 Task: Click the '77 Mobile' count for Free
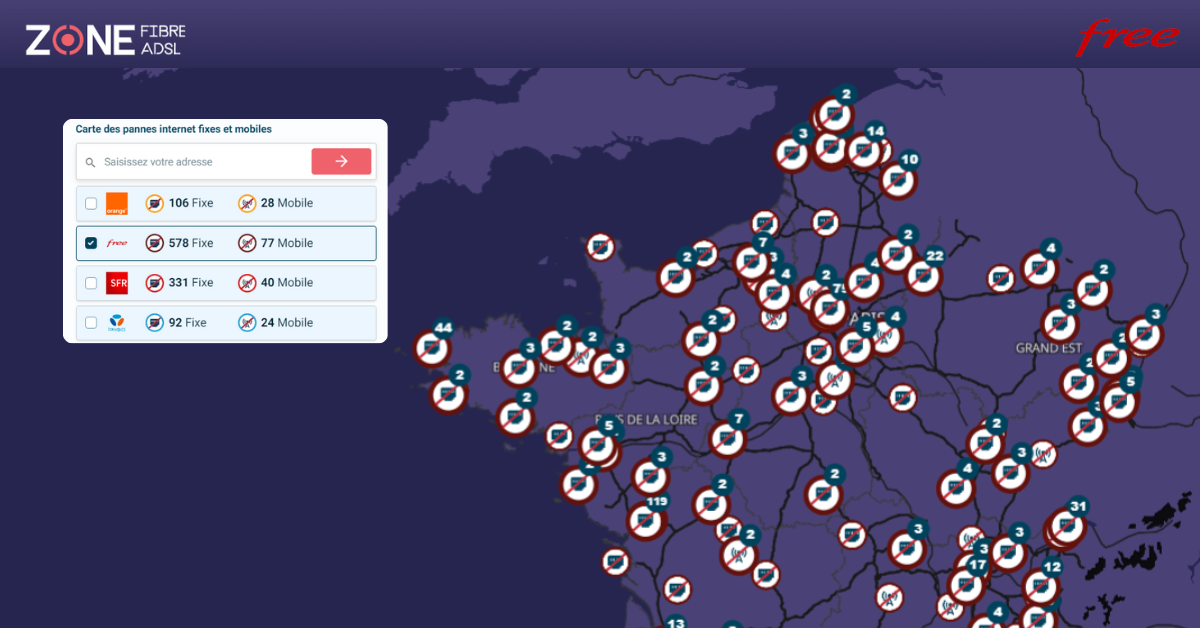coord(288,243)
